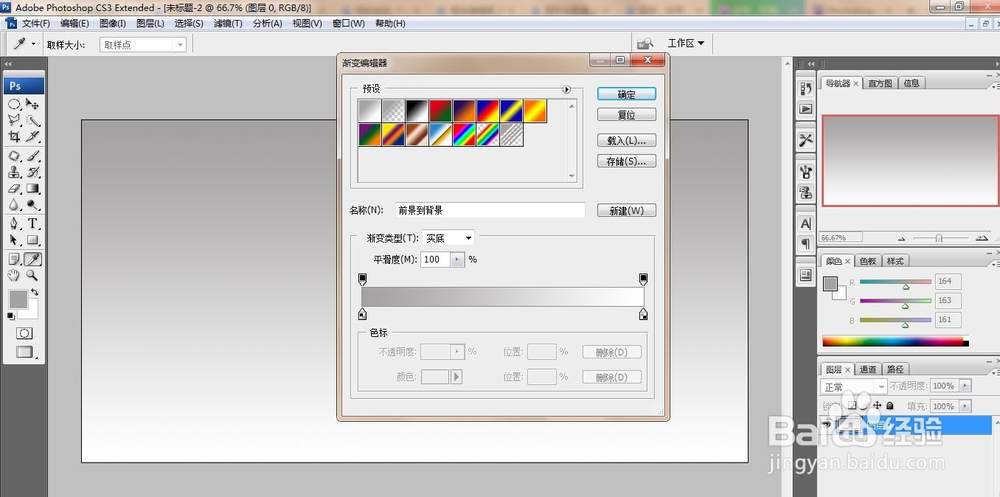Viewport: 1000px width, 497px height.
Task: Open the 渐变类型 实底 dropdown
Action: [x=448, y=238]
